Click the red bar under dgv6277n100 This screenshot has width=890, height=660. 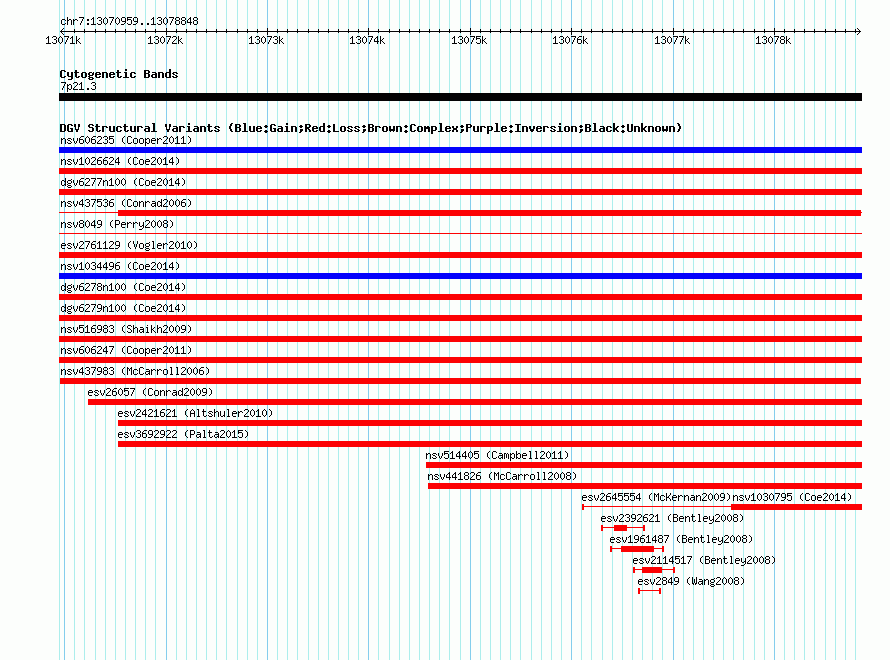coord(460,192)
